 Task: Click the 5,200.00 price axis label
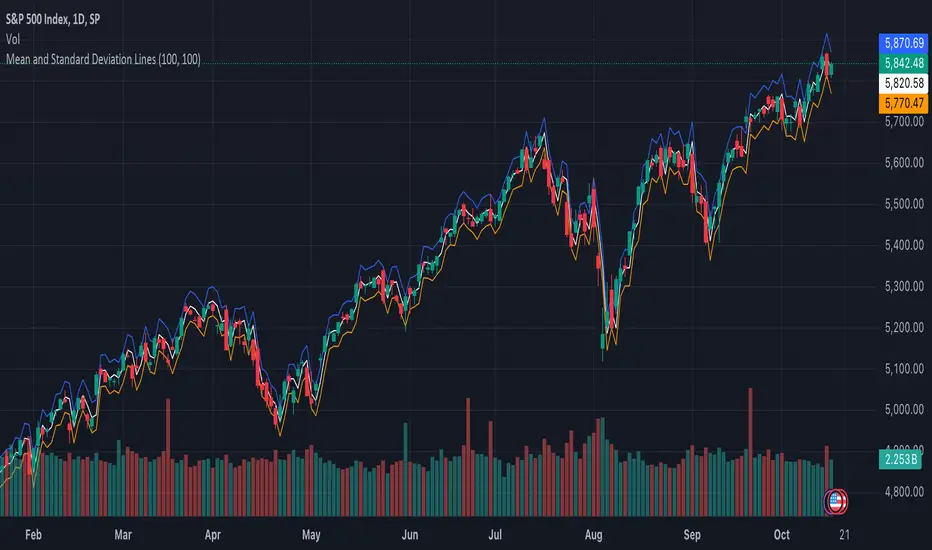[904, 328]
